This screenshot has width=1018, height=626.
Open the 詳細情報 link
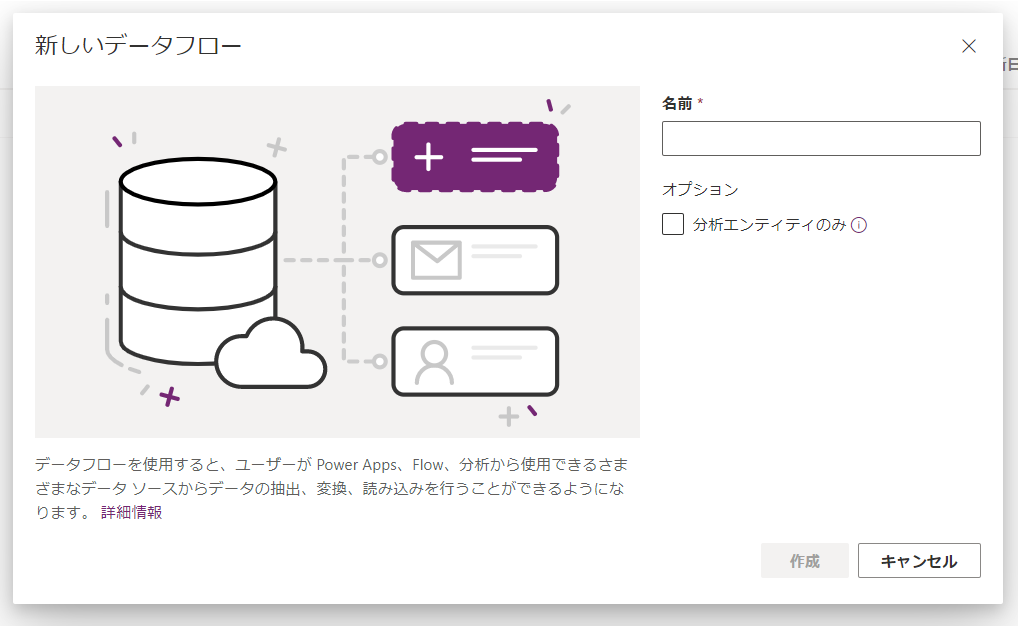click(x=132, y=512)
